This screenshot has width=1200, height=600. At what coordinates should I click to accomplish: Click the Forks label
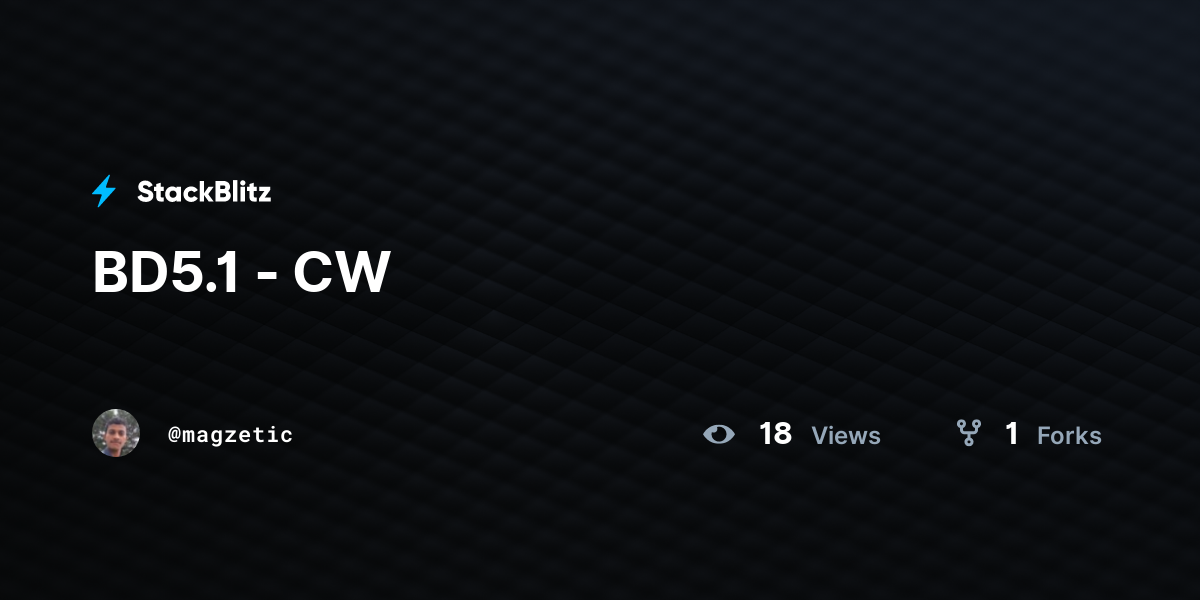[x=1069, y=435]
